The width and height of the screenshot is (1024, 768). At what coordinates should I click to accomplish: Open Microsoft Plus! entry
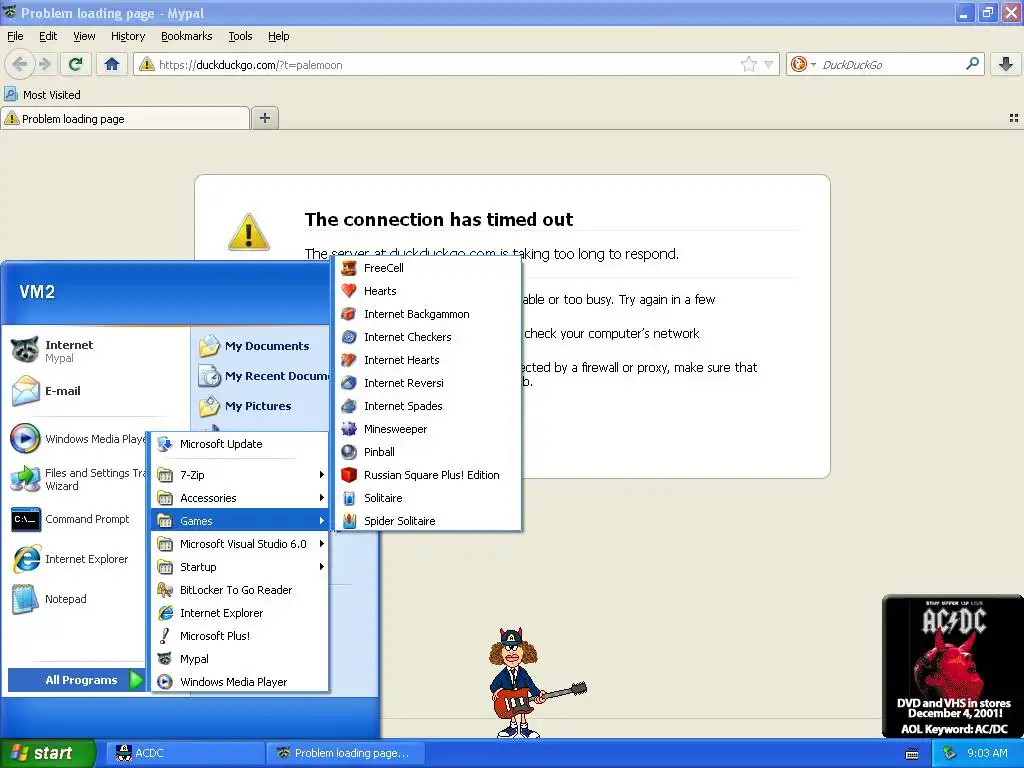(240, 635)
